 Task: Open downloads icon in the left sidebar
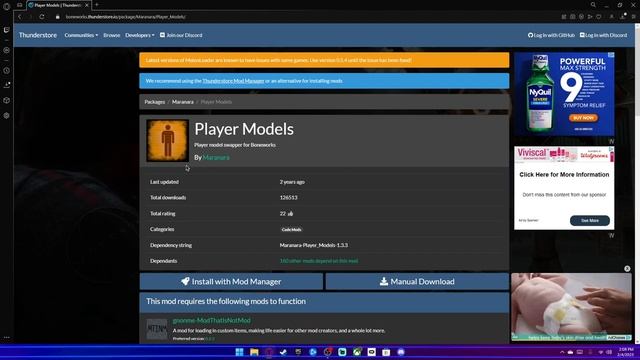pos(7,85)
